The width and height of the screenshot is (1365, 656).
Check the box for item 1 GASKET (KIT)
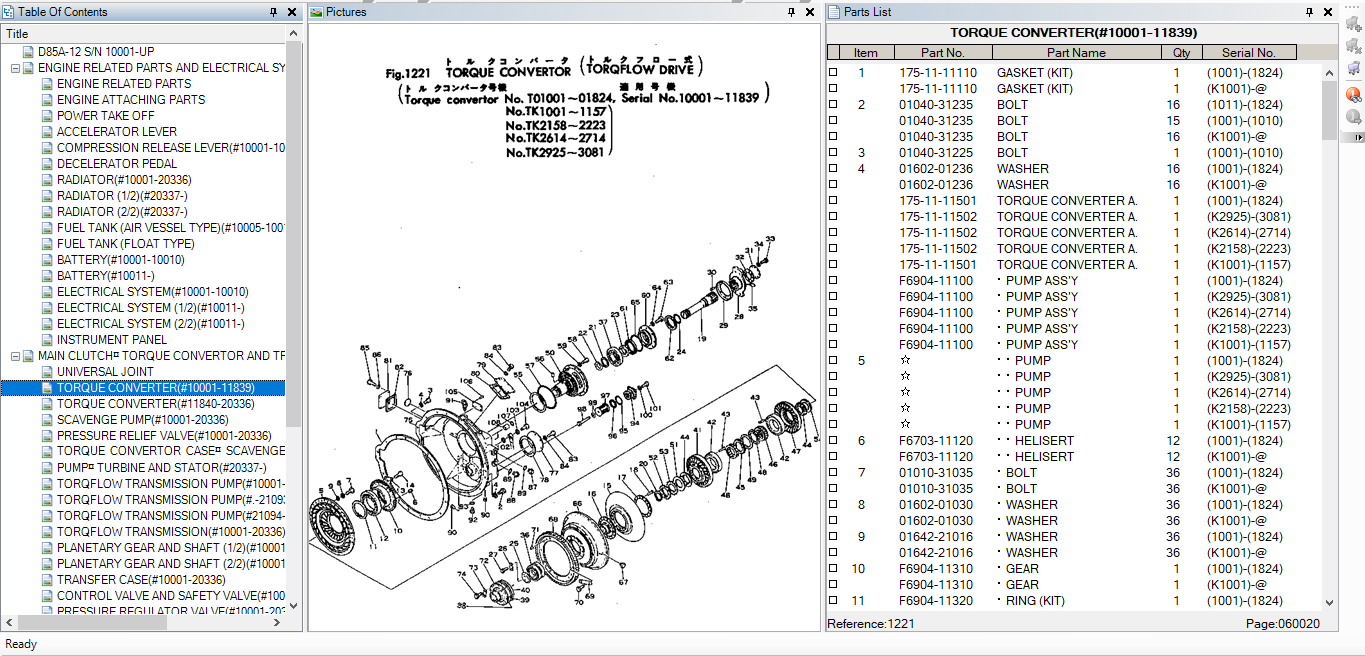click(x=833, y=72)
